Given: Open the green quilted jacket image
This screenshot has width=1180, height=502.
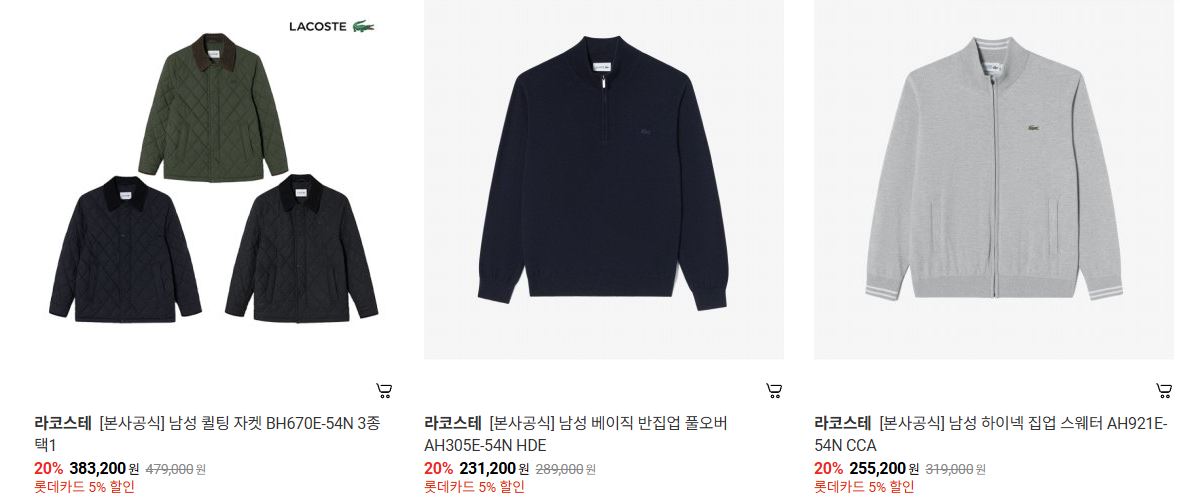Looking at the screenshot, I should (214, 107).
